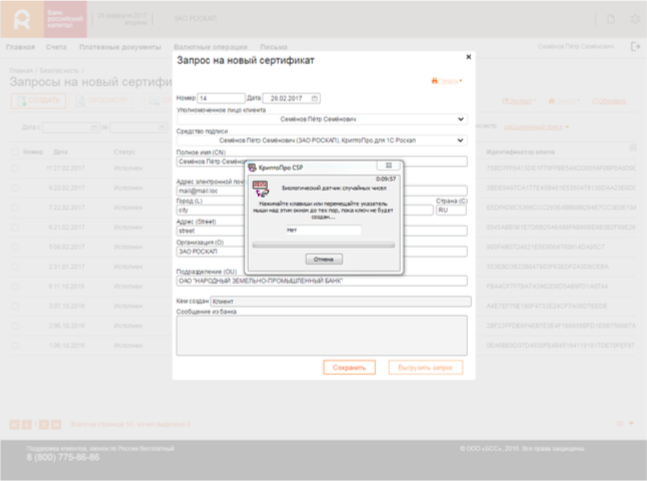Click the user name Семёнов Пётр Семёнович
Image resolution: width=647 pixels, height=481 pixels.
click(576, 47)
